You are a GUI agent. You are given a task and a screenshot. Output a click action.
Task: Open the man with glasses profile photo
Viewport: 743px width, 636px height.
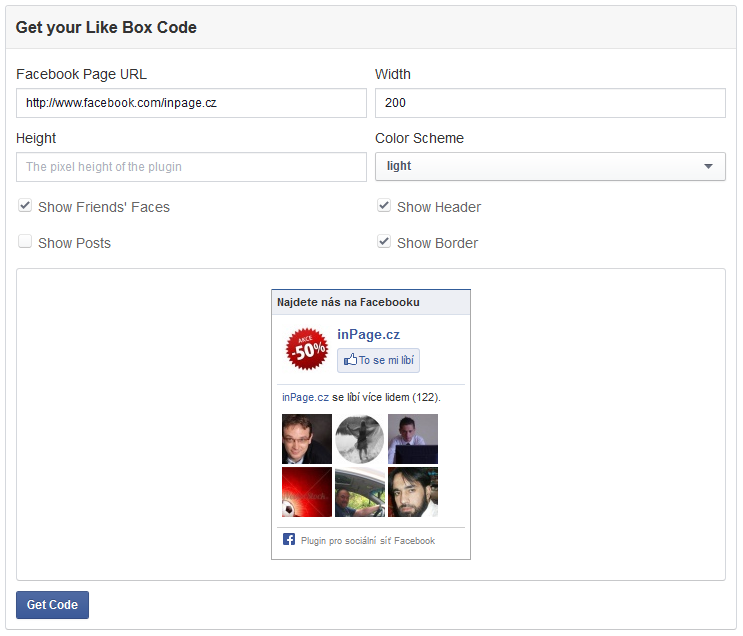tap(307, 439)
